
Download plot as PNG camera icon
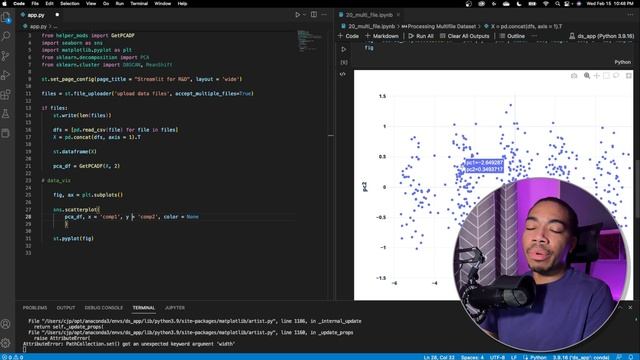(574, 76)
